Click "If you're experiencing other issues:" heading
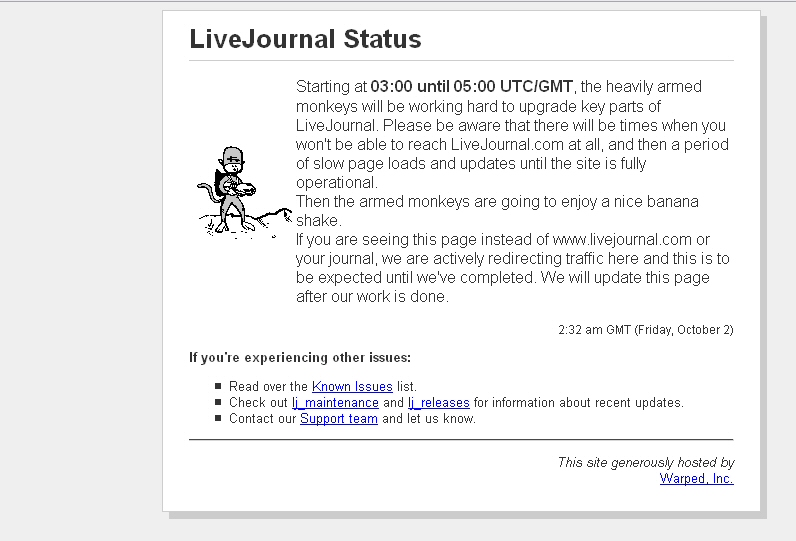 (x=300, y=358)
